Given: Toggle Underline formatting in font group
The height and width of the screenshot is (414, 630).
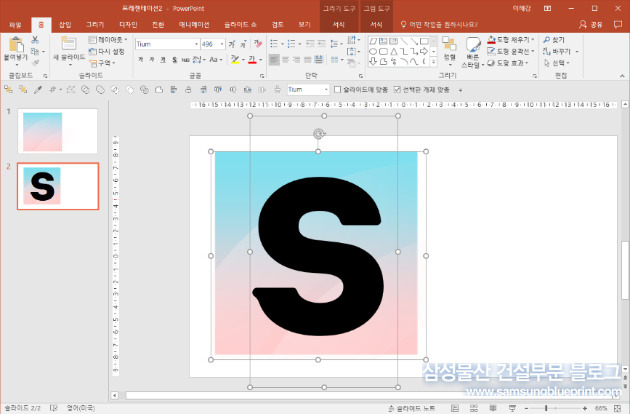Looking at the screenshot, I should coord(163,59).
